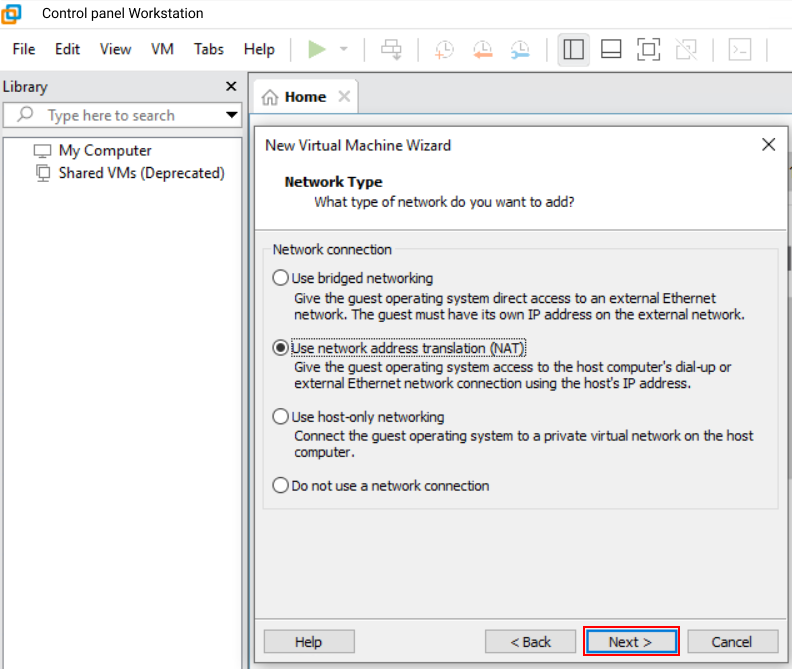Select Use bridged networking option
This screenshot has height=669, width=792.
click(x=281, y=278)
